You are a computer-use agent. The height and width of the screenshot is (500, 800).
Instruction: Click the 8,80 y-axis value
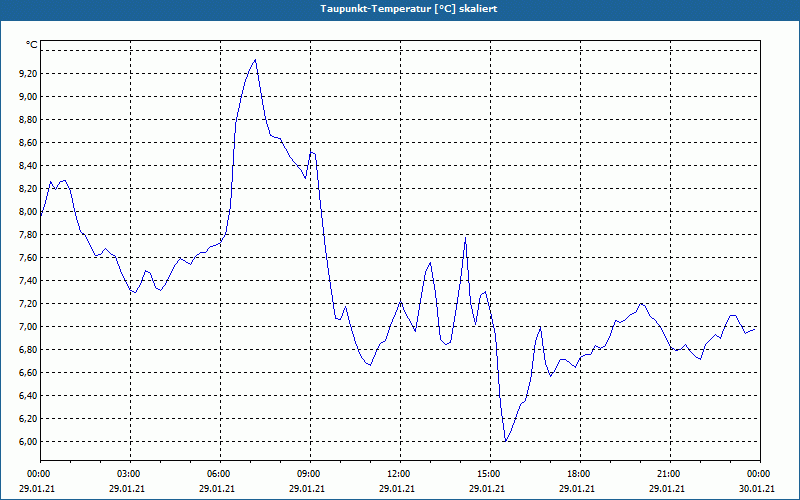coord(28,120)
